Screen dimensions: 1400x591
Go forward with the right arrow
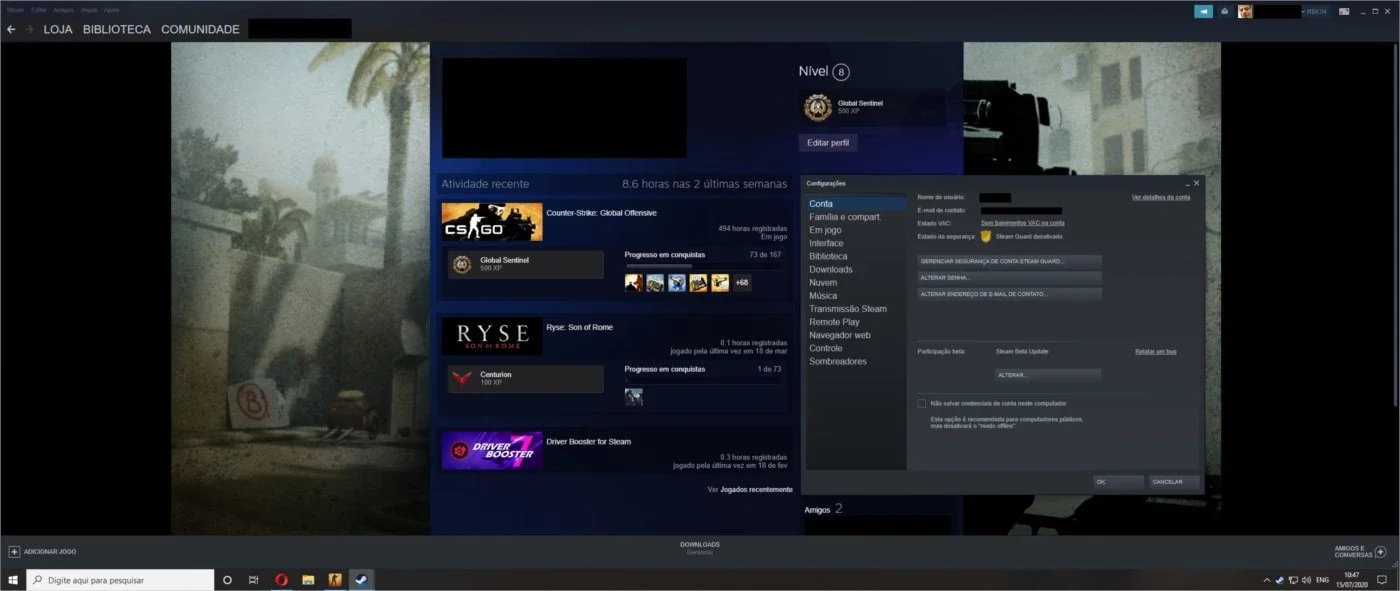click(x=29, y=29)
